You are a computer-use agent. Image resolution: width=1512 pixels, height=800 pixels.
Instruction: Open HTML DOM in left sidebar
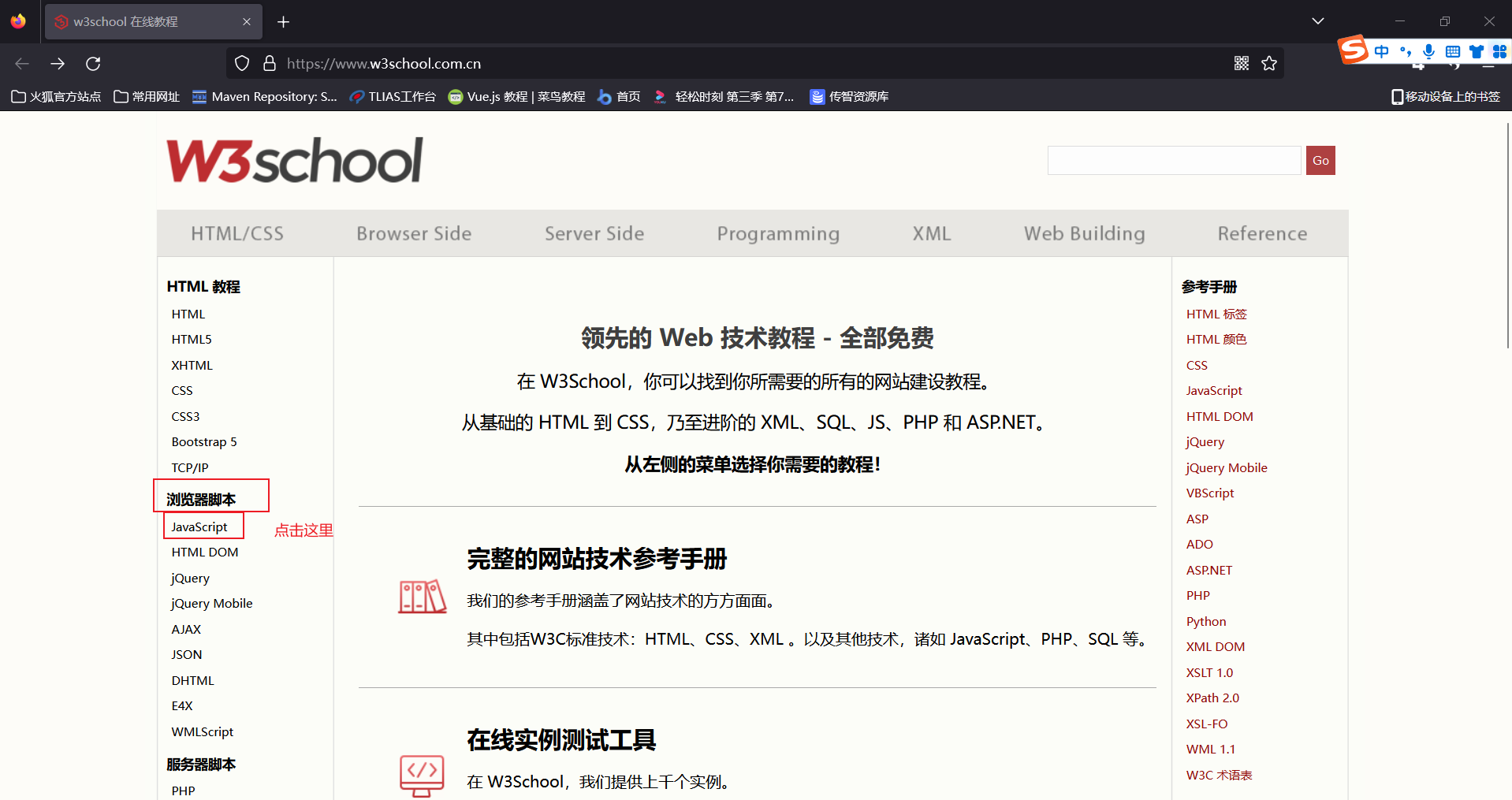coord(205,553)
